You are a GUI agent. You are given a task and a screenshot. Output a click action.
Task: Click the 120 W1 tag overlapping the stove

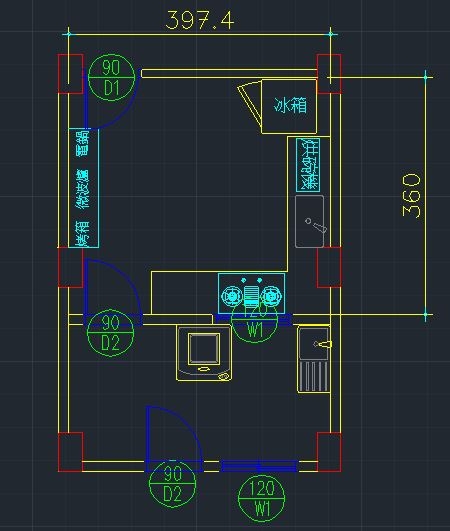(254, 320)
